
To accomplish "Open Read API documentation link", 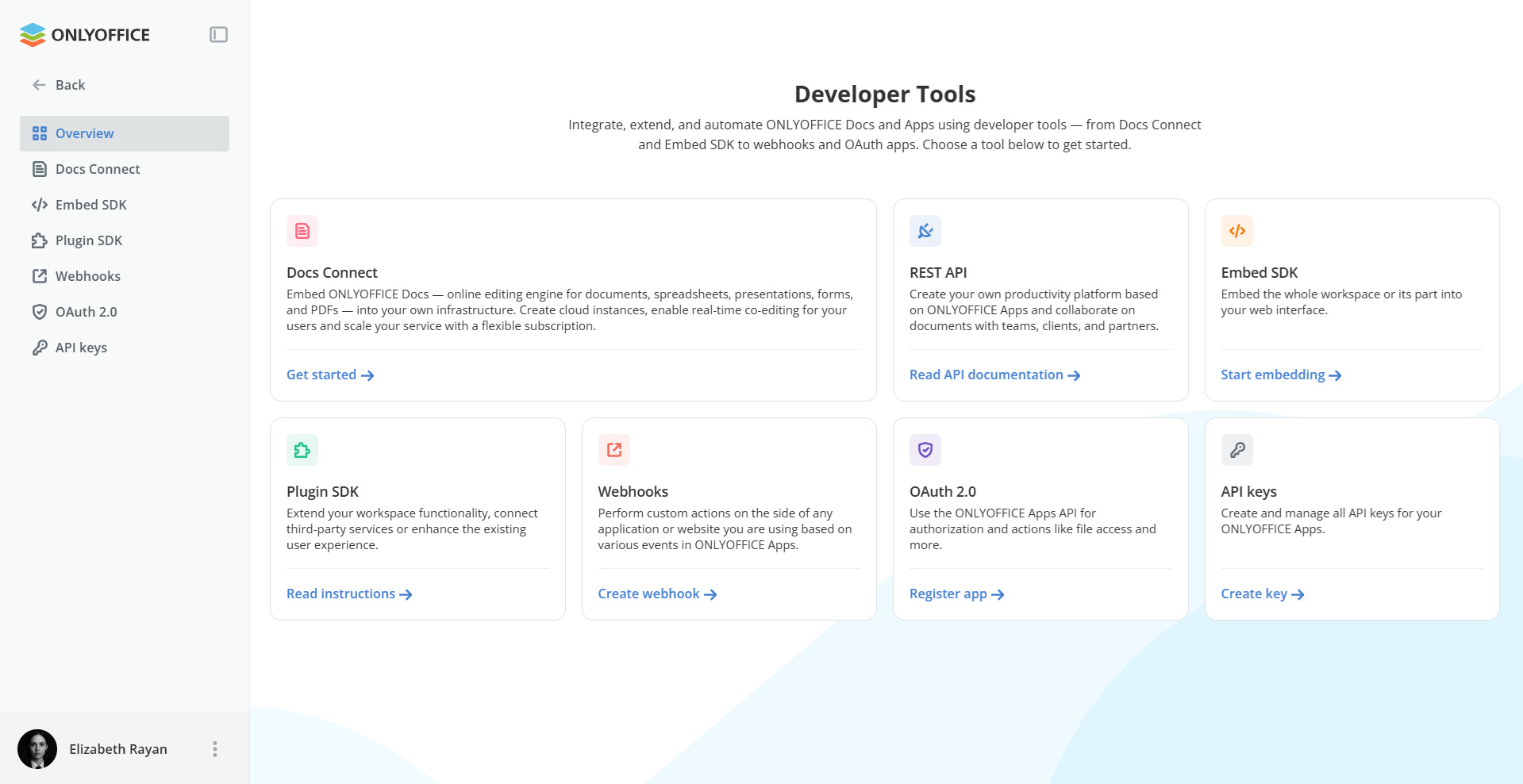I will pyautogui.click(x=995, y=375).
